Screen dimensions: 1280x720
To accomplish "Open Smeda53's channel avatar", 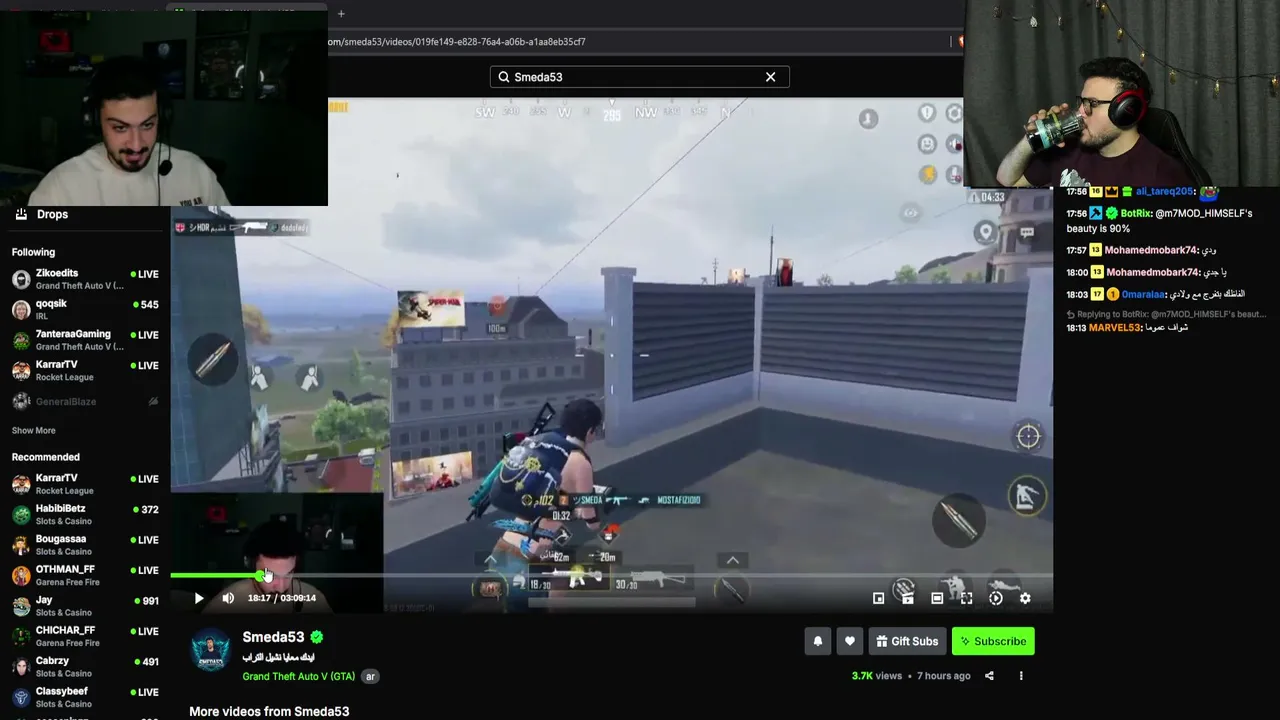I will [x=211, y=650].
